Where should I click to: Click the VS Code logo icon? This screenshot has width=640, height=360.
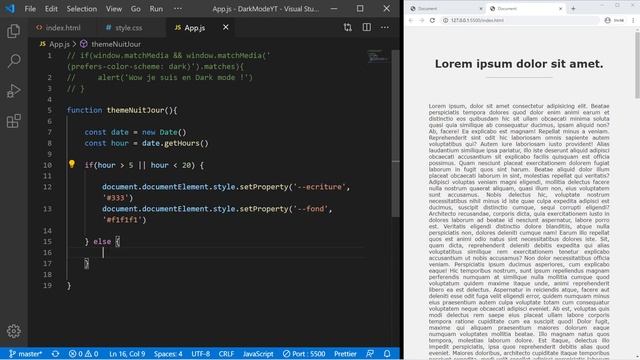pos(10,9)
